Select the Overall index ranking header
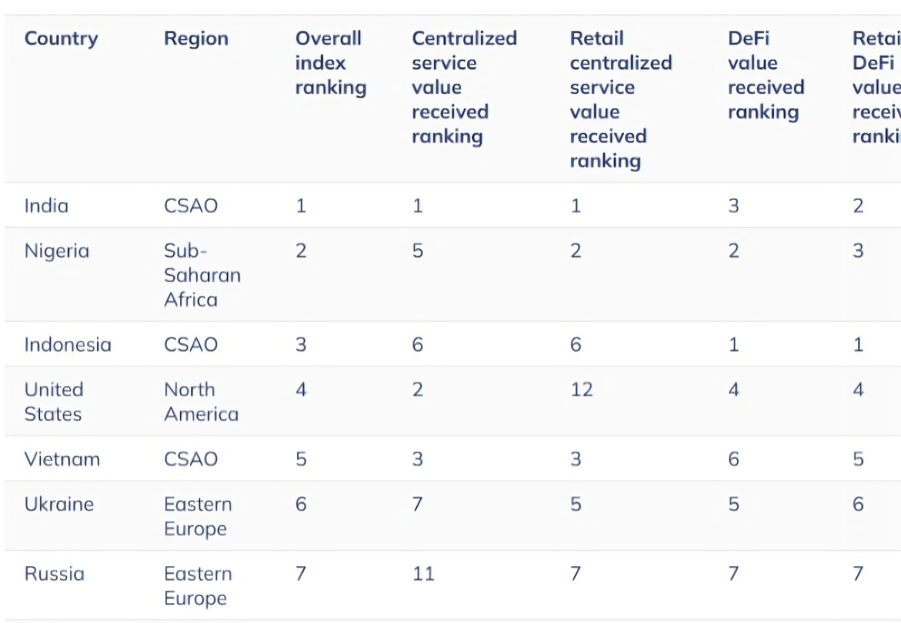This screenshot has height=623, width=901. click(x=330, y=63)
